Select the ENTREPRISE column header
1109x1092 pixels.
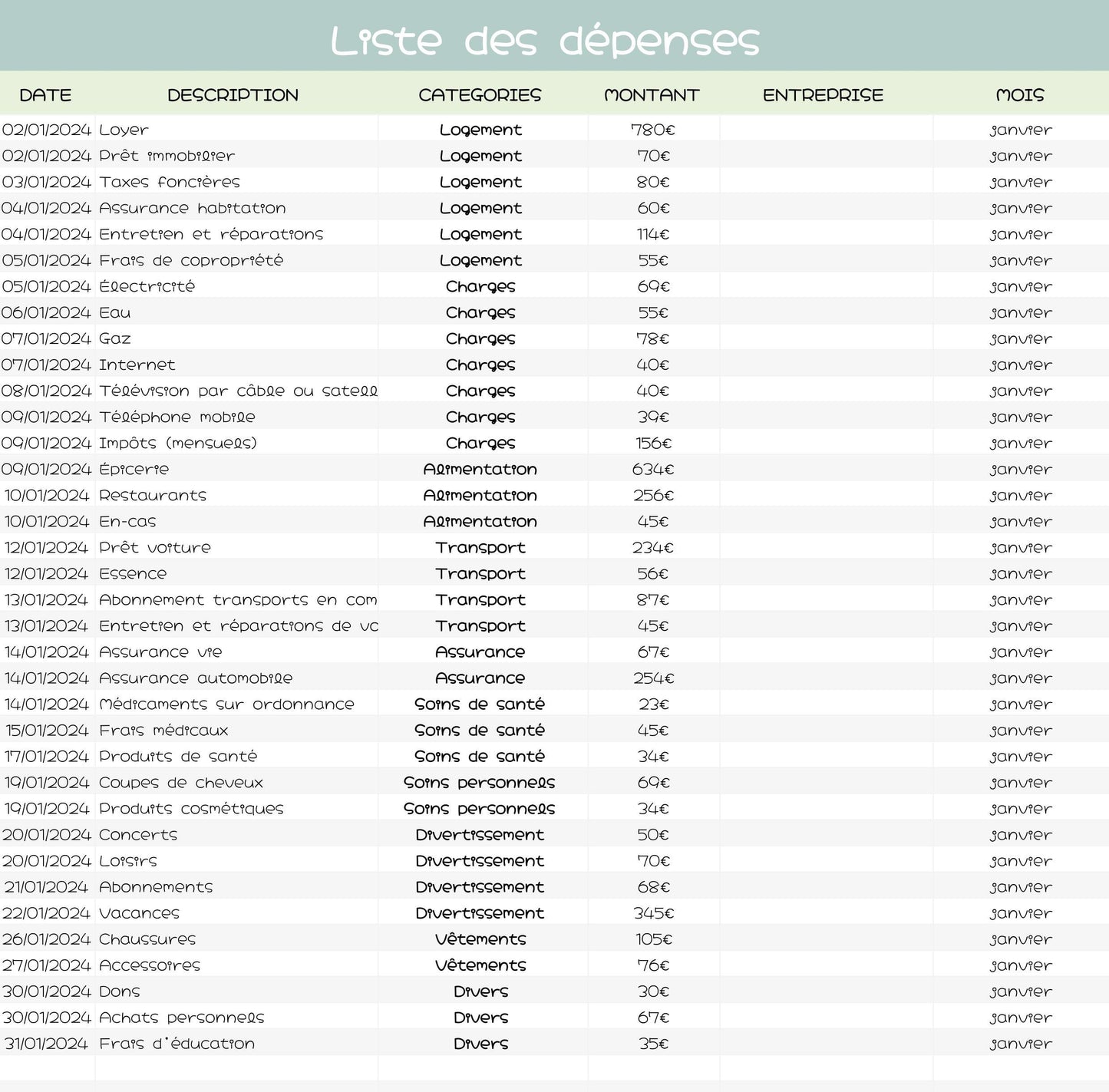tap(822, 94)
